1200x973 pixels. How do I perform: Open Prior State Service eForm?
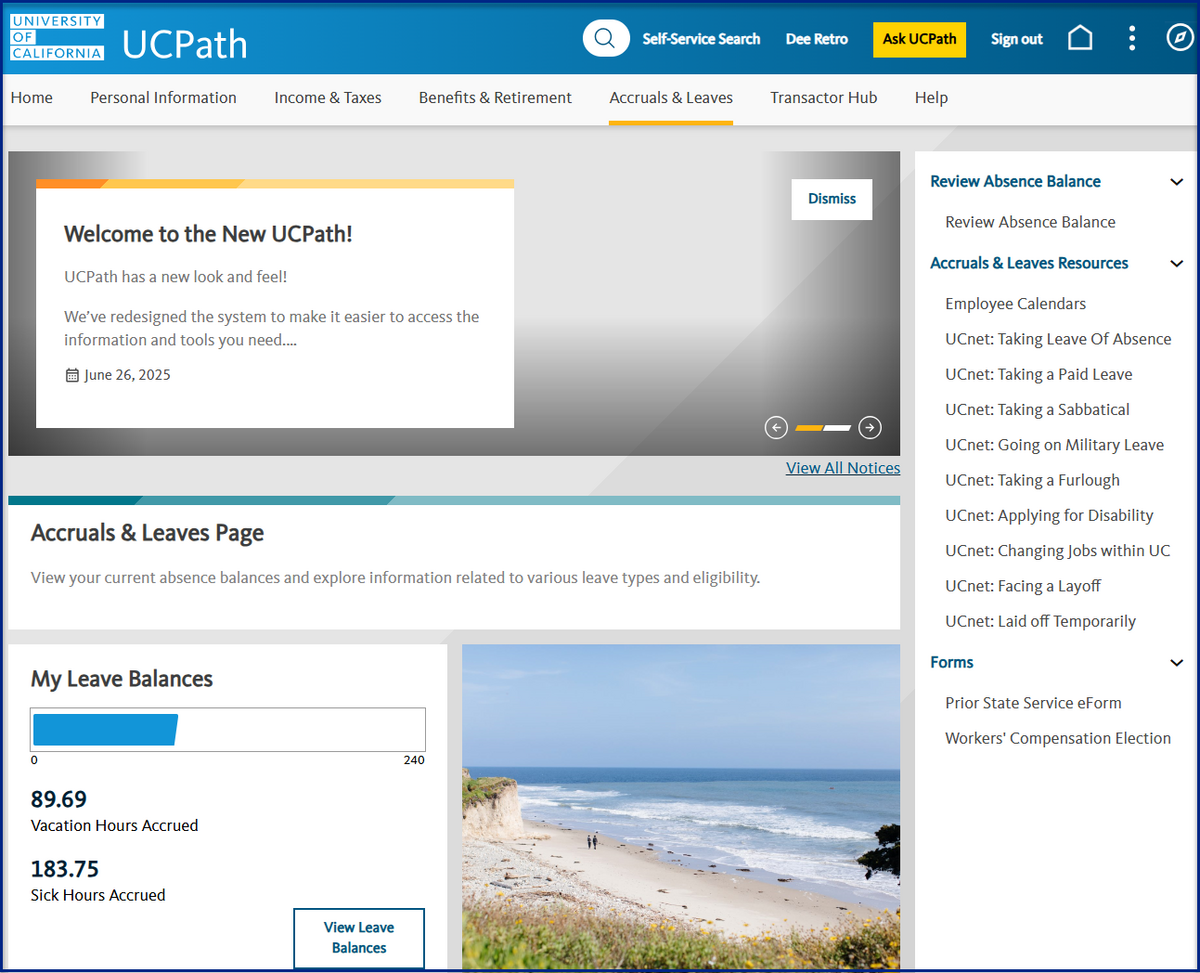[1033, 703]
